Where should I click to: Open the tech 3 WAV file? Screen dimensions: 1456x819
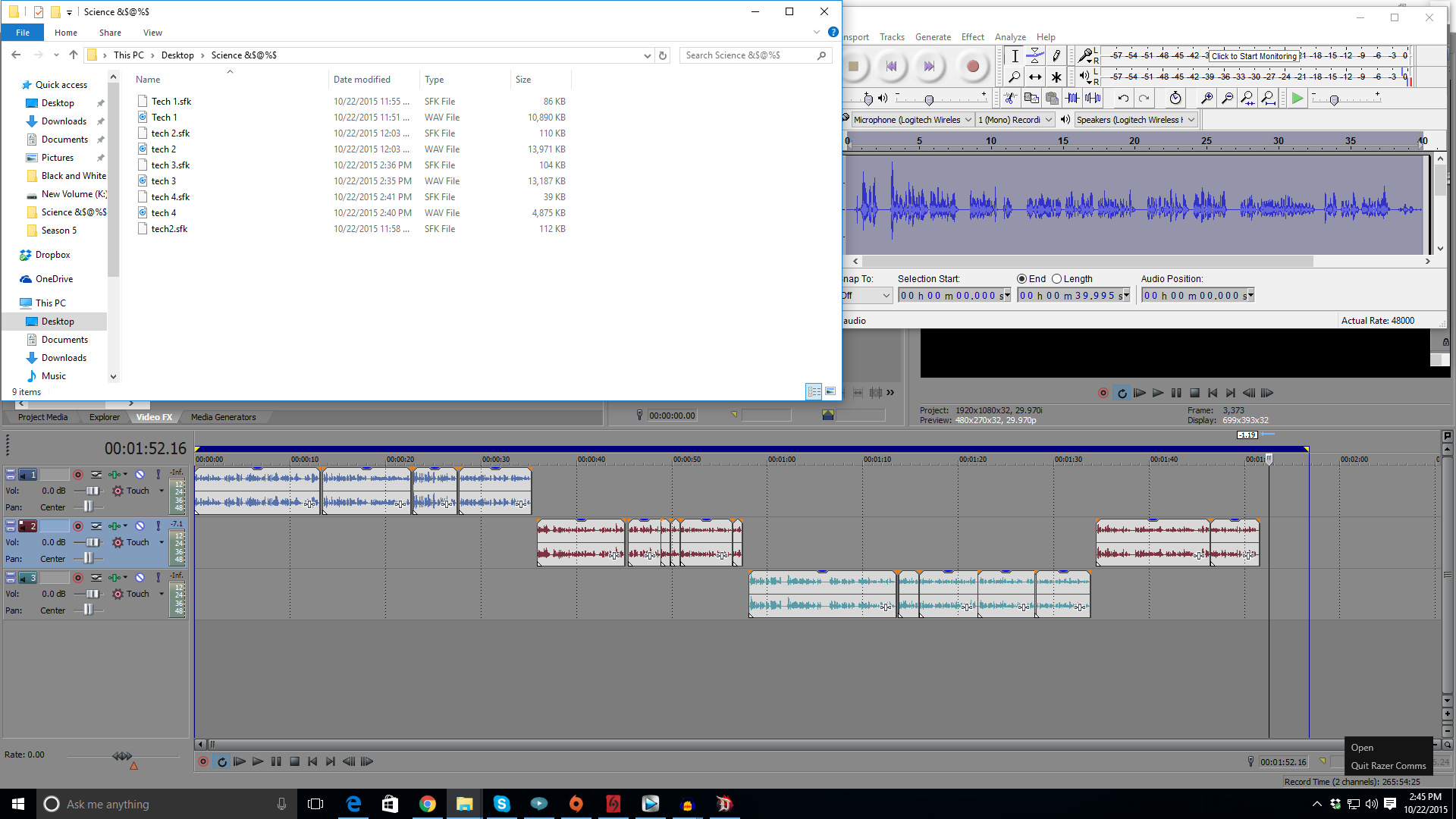[x=163, y=181]
